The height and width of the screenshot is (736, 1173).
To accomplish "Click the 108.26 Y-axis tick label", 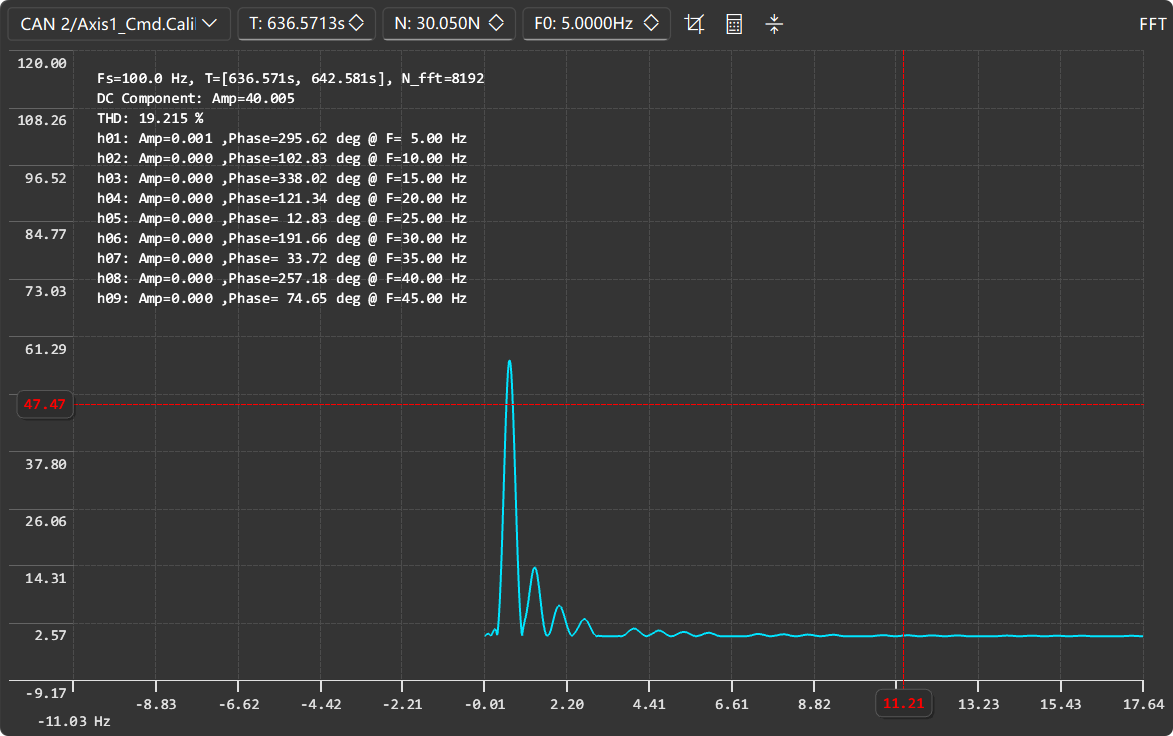I will [x=42, y=120].
